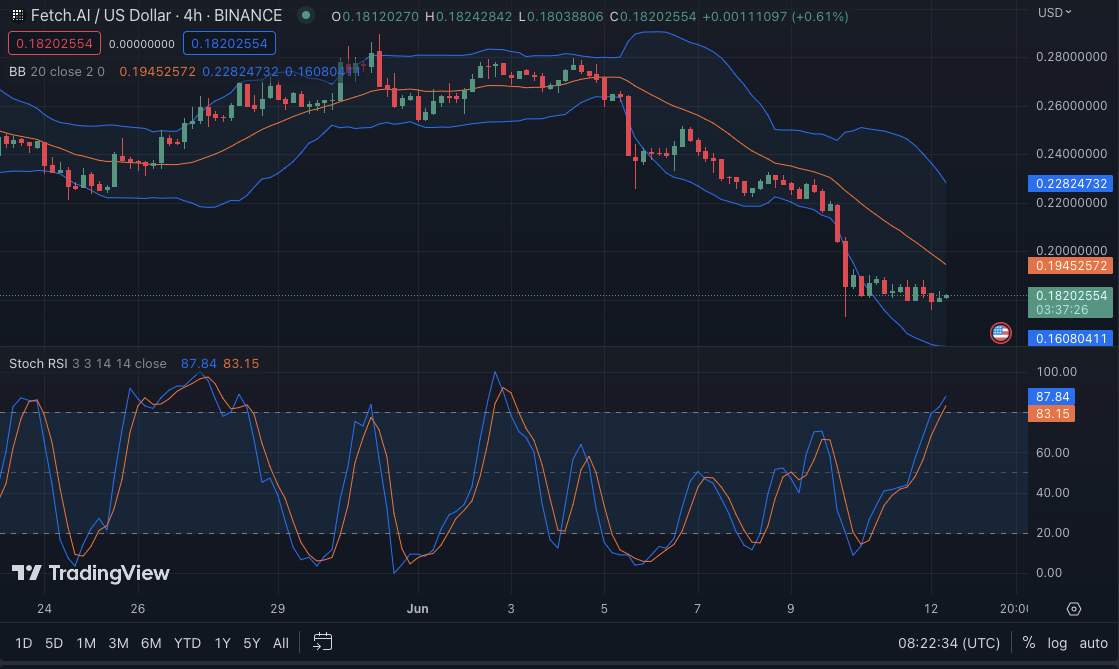Click the orange 0.19452572 price label

(x=1072, y=266)
